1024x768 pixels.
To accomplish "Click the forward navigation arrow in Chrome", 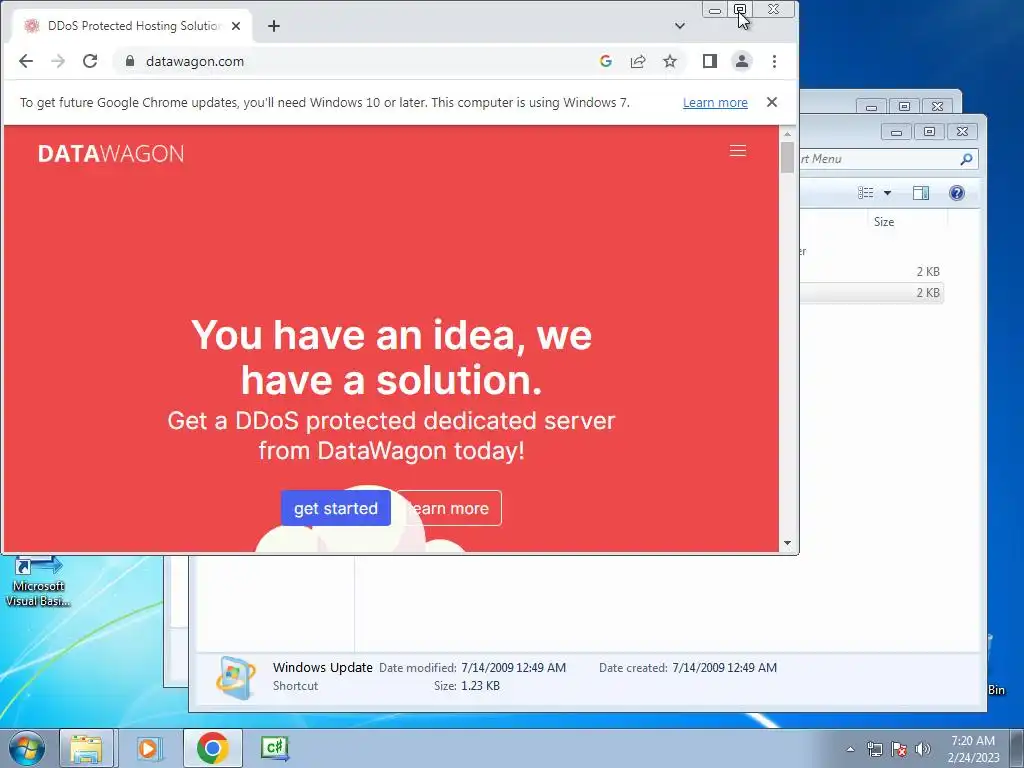I will pos(58,61).
